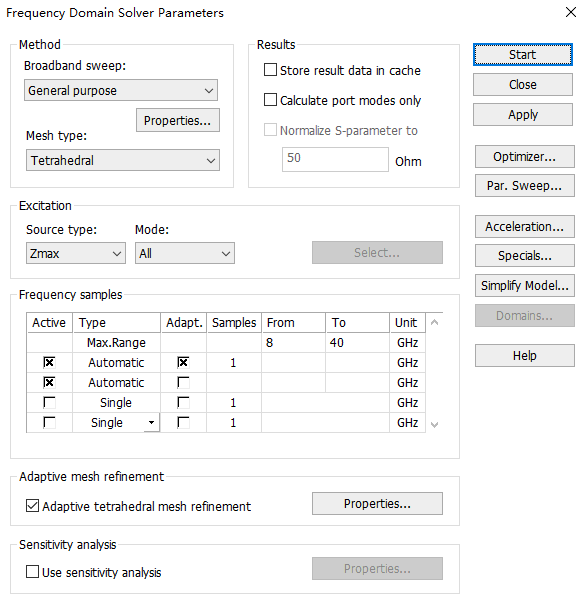Click the frequency table scroll down arrow

[434, 425]
